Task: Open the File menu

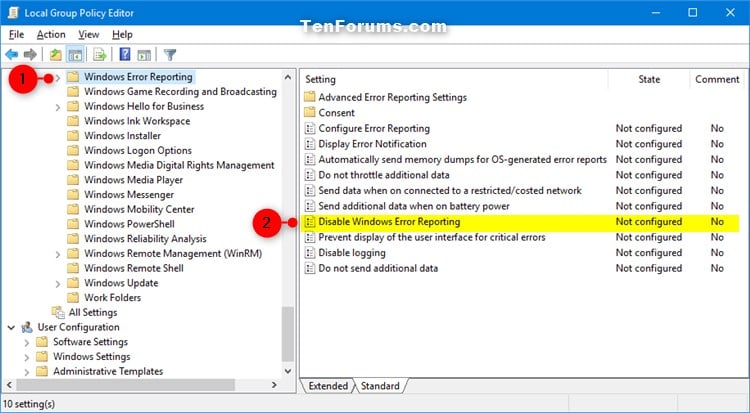Action: pos(16,34)
